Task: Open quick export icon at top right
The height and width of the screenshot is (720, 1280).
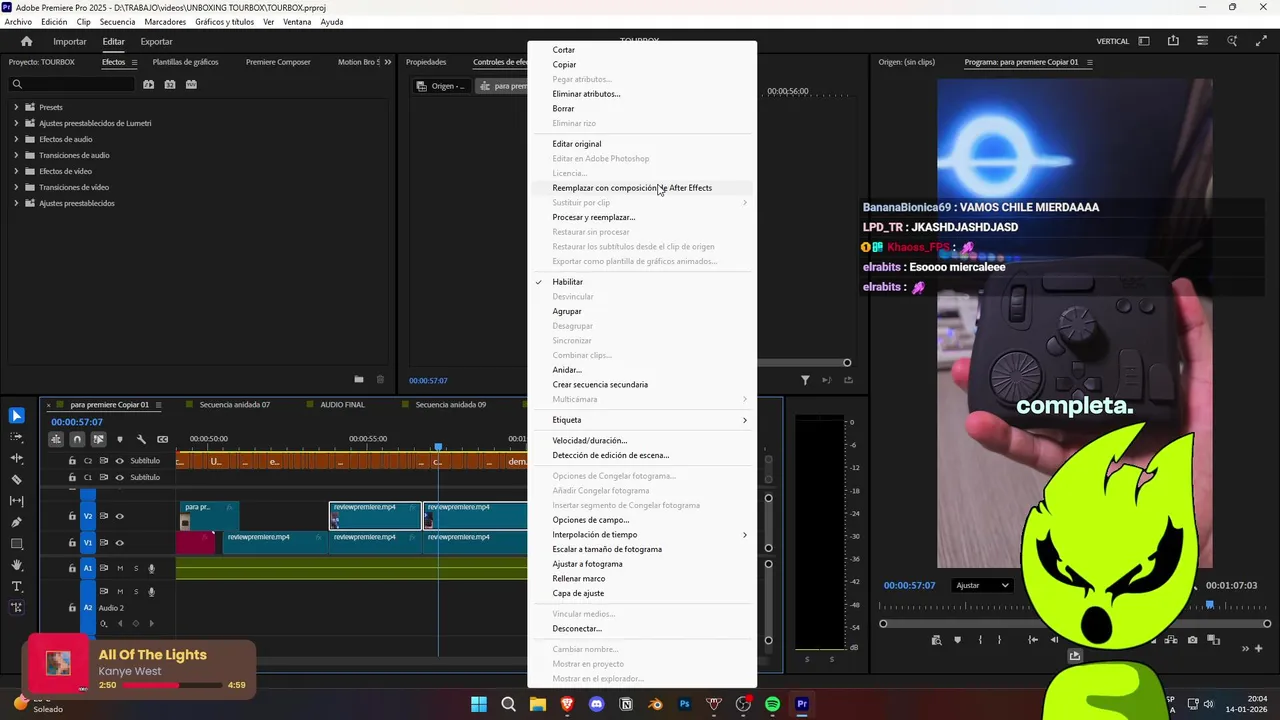Action: 1173,41
